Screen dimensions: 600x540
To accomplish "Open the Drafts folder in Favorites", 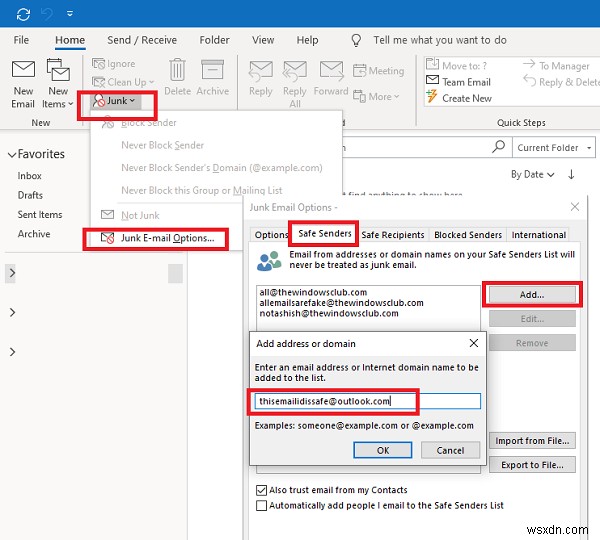I will pos(30,195).
